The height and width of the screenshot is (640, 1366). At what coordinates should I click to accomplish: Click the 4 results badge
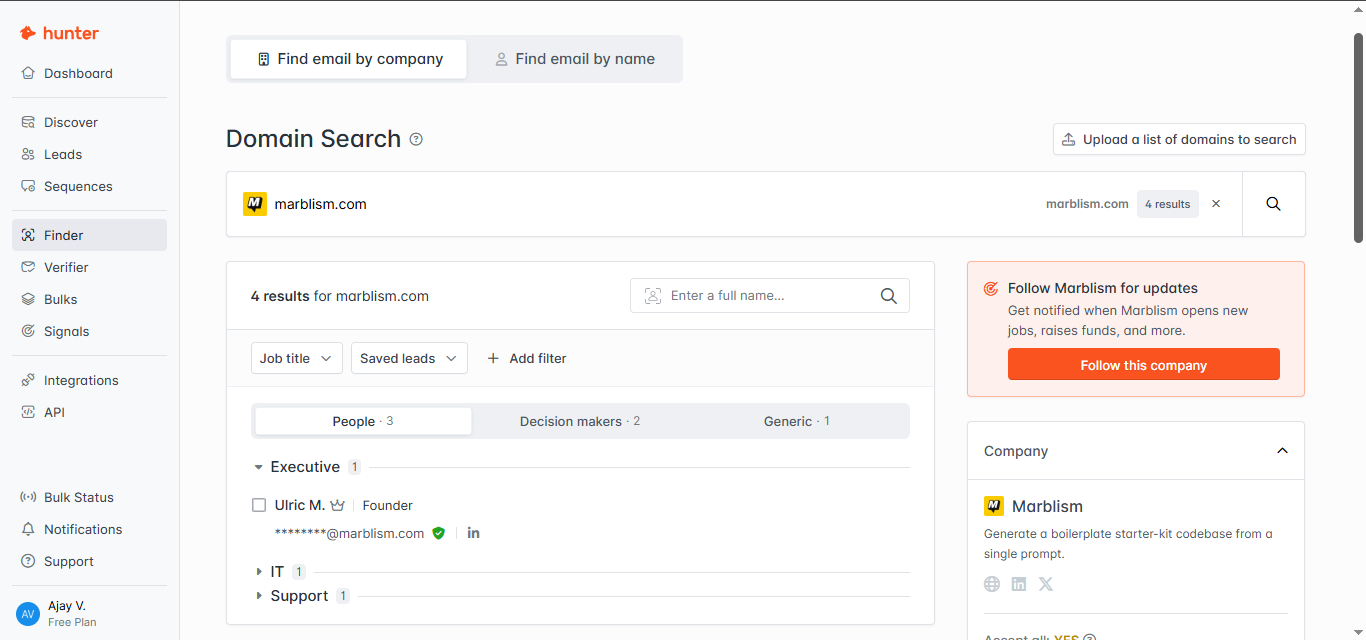(x=1167, y=204)
